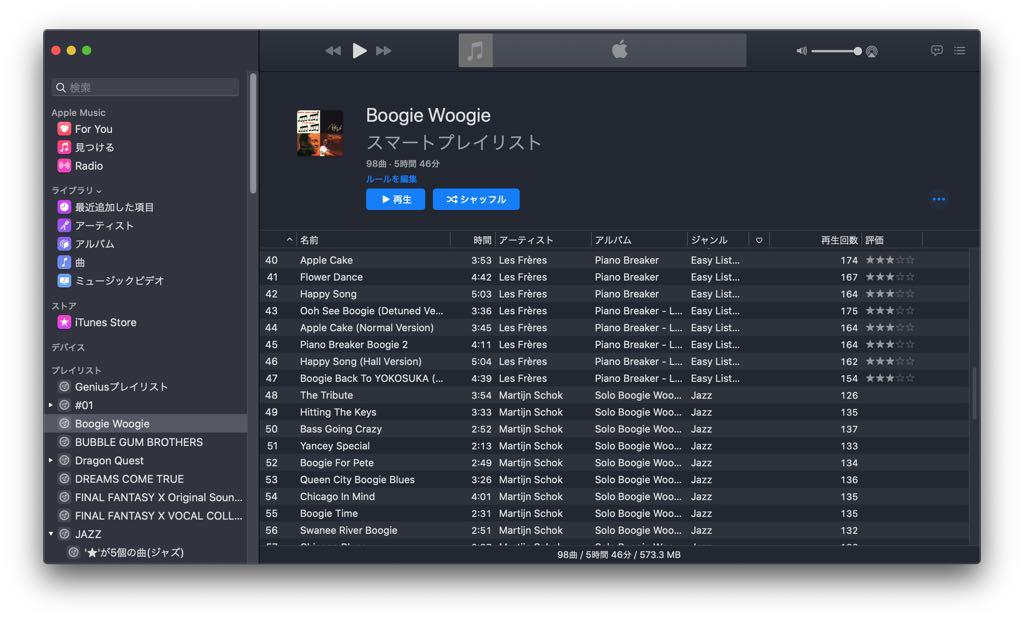The height and width of the screenshot is (621, 1024).
Task: Expand the Dragon Quest playlist folder
Action: coord(51,460)
